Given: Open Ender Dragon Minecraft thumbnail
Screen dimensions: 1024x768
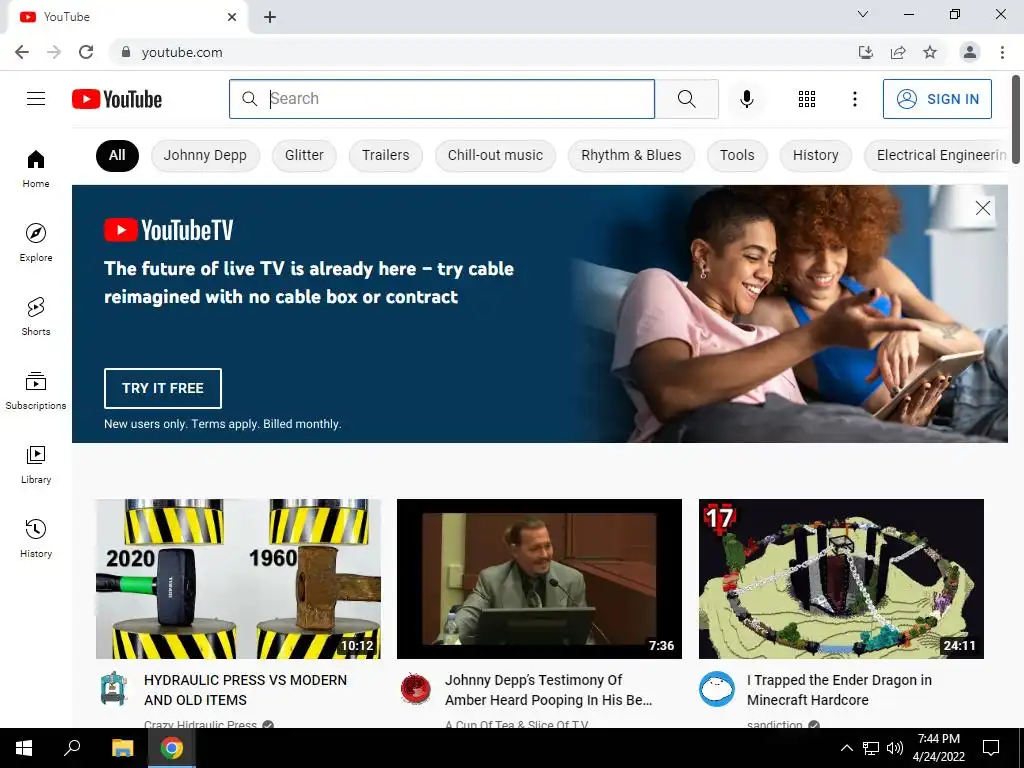Looking at the screenshot, I should [841, 579].
